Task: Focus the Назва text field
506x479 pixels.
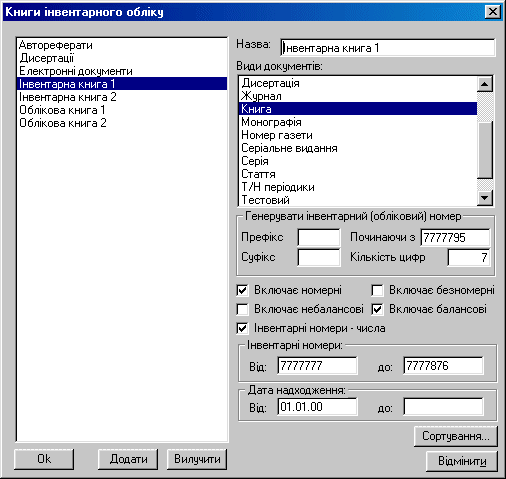Action: (388, 48)
